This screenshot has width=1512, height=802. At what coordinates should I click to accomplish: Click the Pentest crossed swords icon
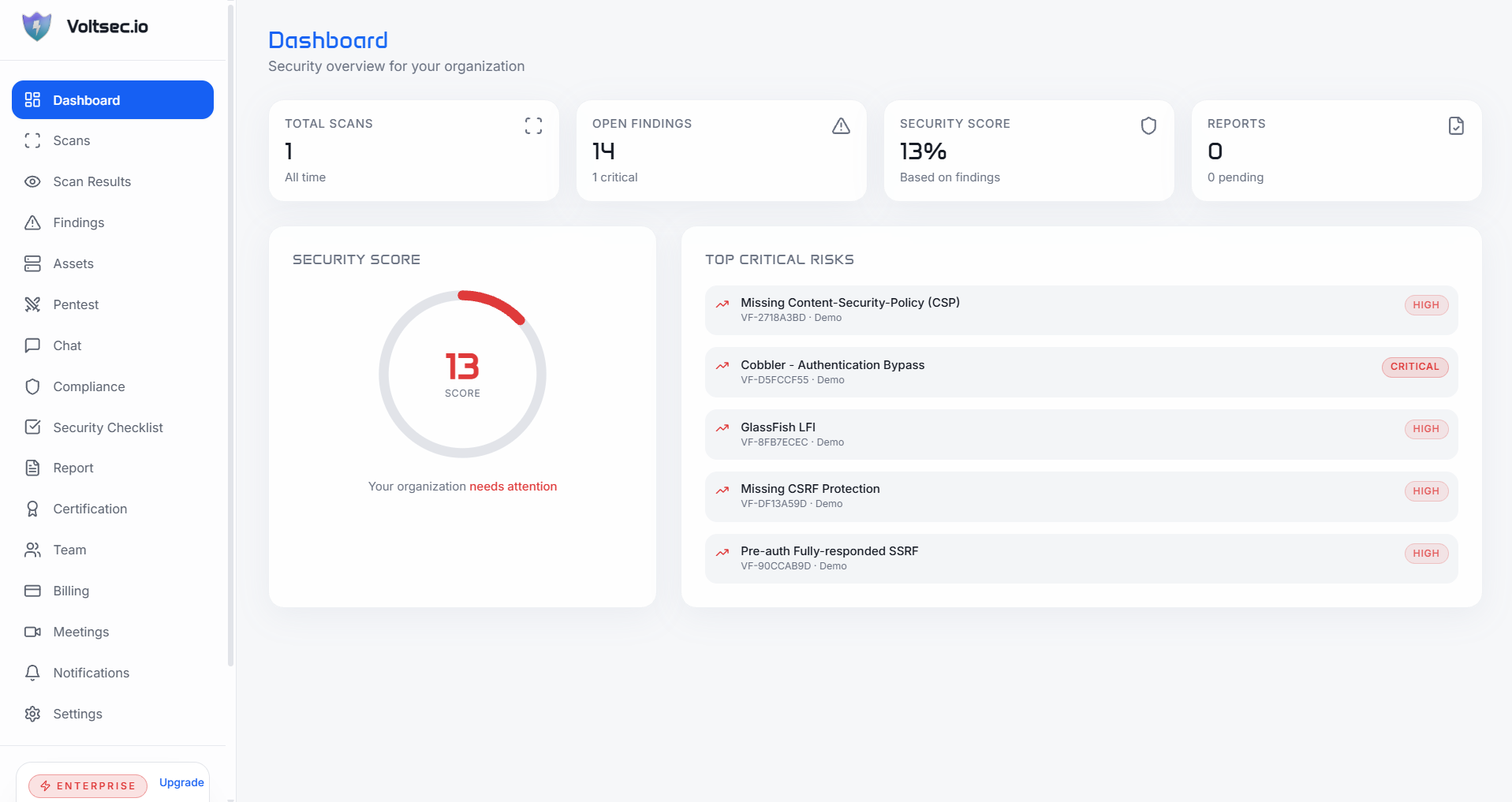click(x=32, y=304)
